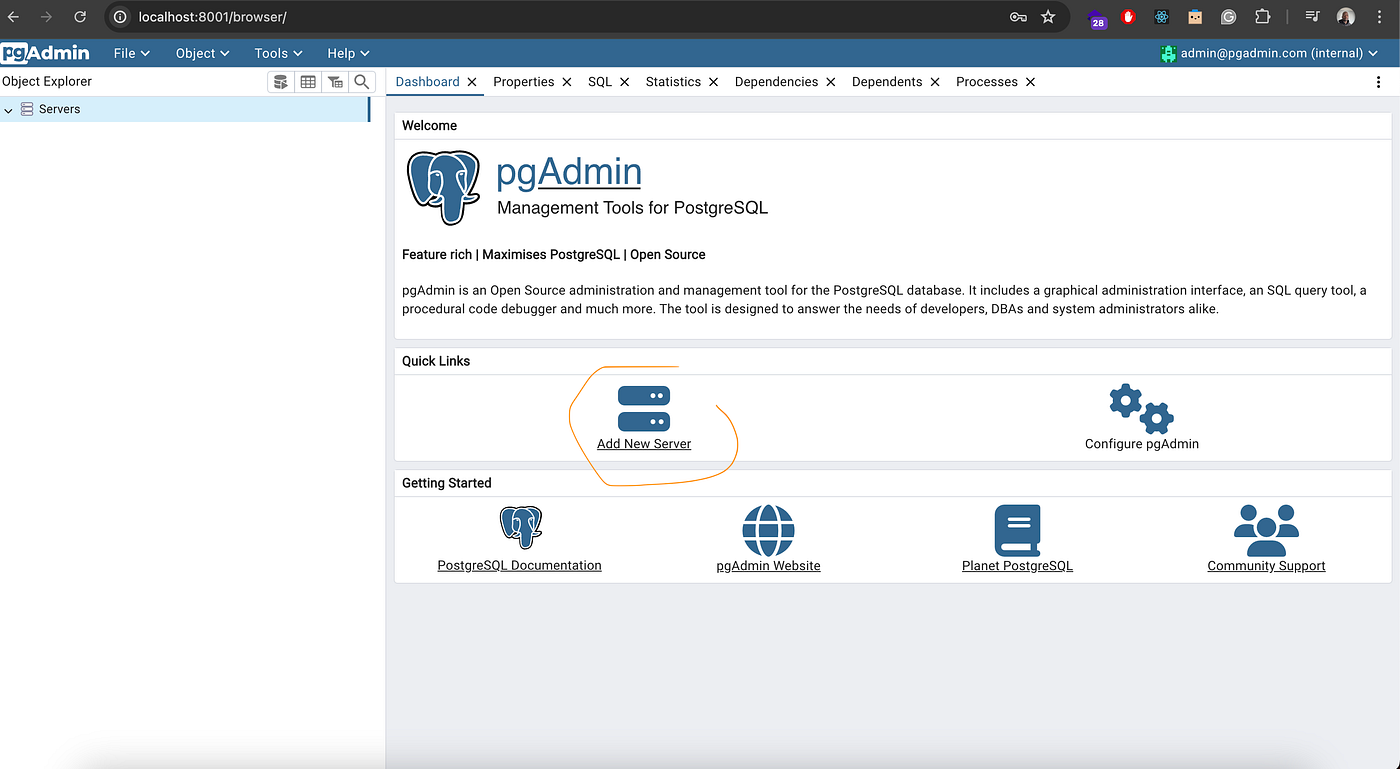The image size is (1400, 769).
Task: Close the Statistics tab
Action: 713,82
